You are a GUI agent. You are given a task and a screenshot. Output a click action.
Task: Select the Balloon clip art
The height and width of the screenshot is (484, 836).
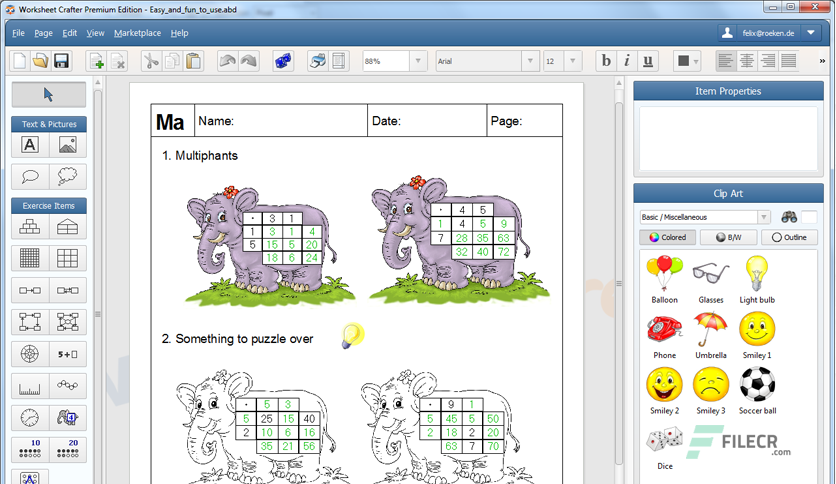coord(664,280)
